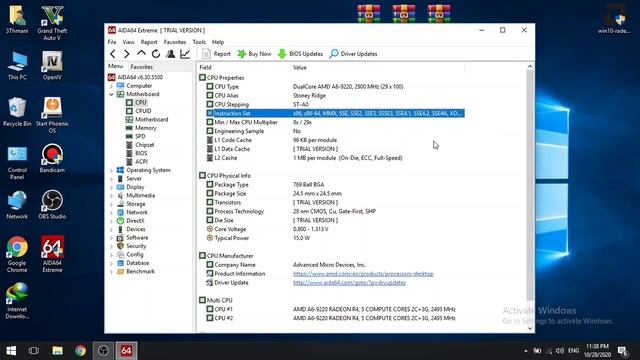This screenshot has width=640, height=360.
Task: Open the Favorites menu in the menu bar
Action: point(175,42)
